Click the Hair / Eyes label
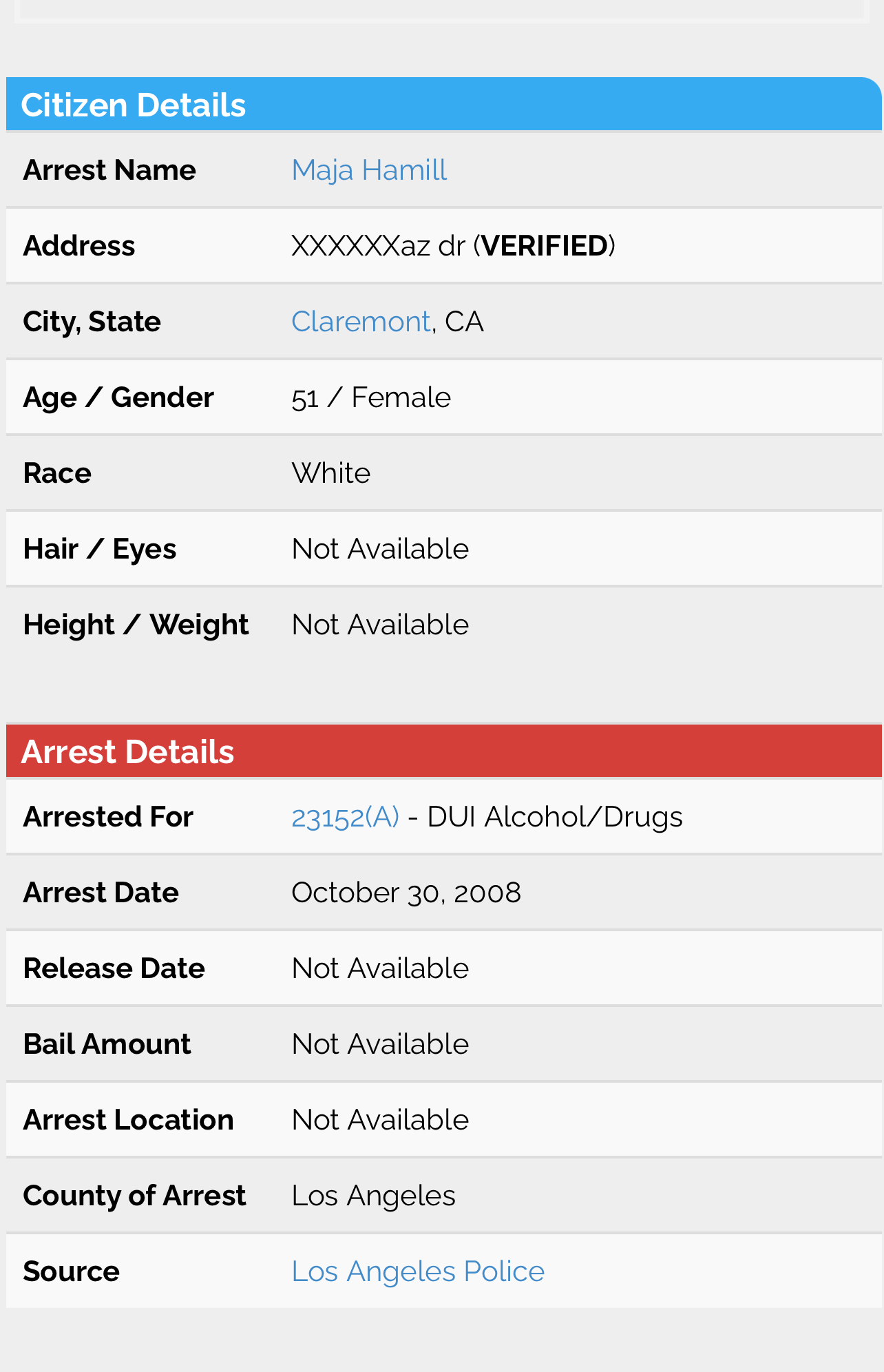This screenshot has height=1372, width=884. click(100, 549)
